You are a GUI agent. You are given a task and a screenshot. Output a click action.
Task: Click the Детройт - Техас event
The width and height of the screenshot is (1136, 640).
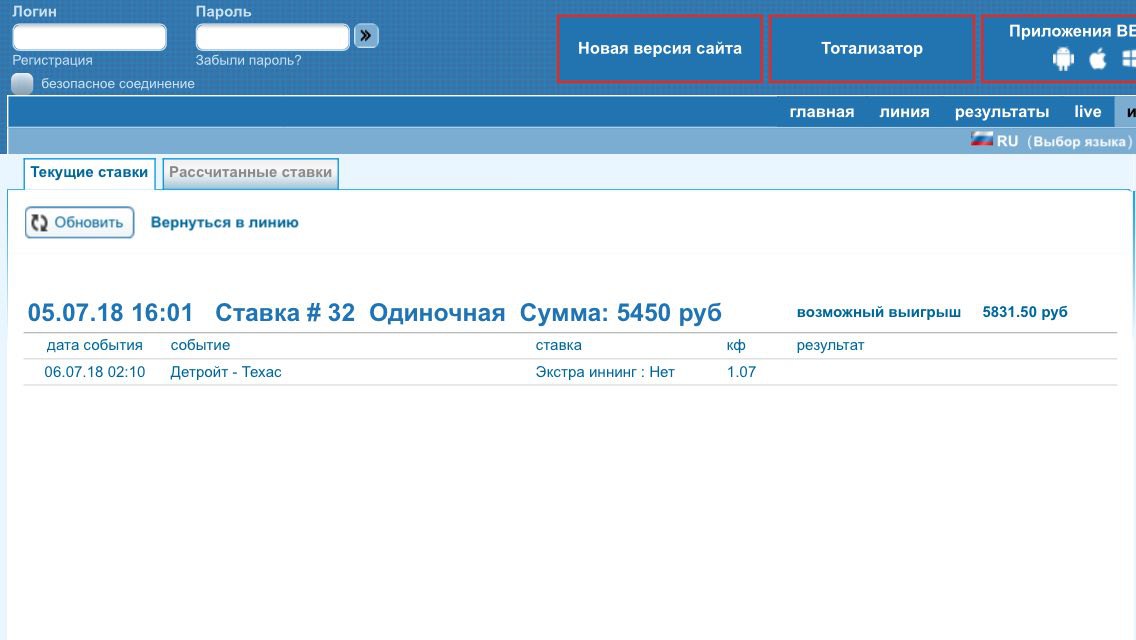[225, 372]
